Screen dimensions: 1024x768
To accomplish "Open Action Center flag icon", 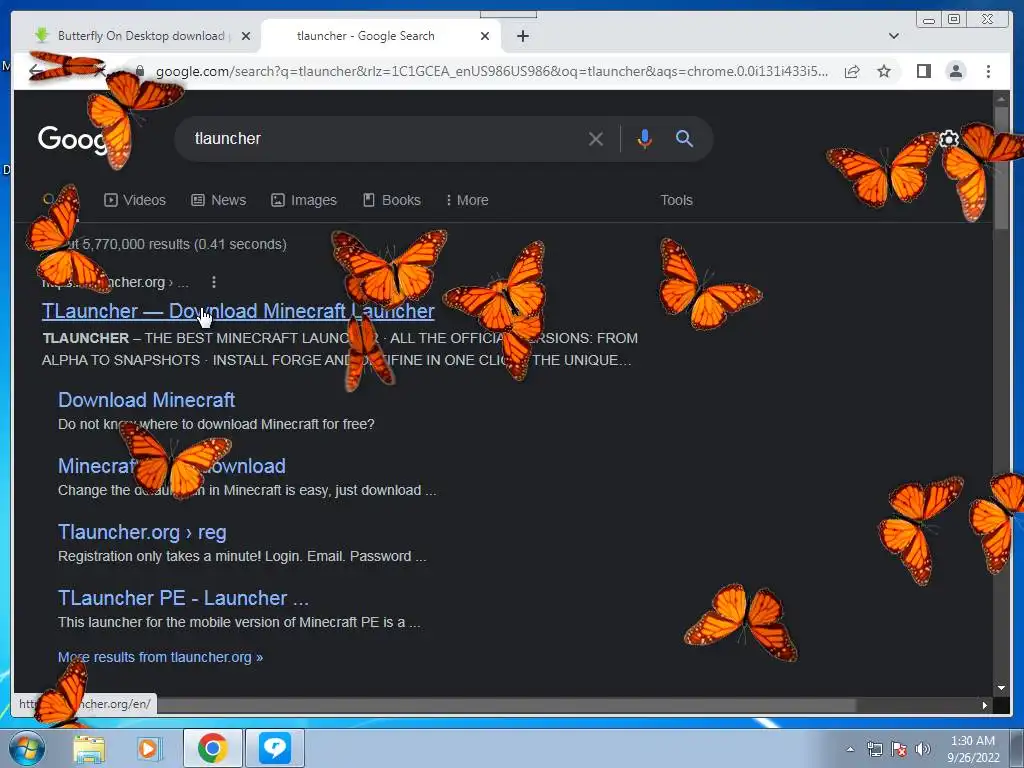I will coord(899,749).
